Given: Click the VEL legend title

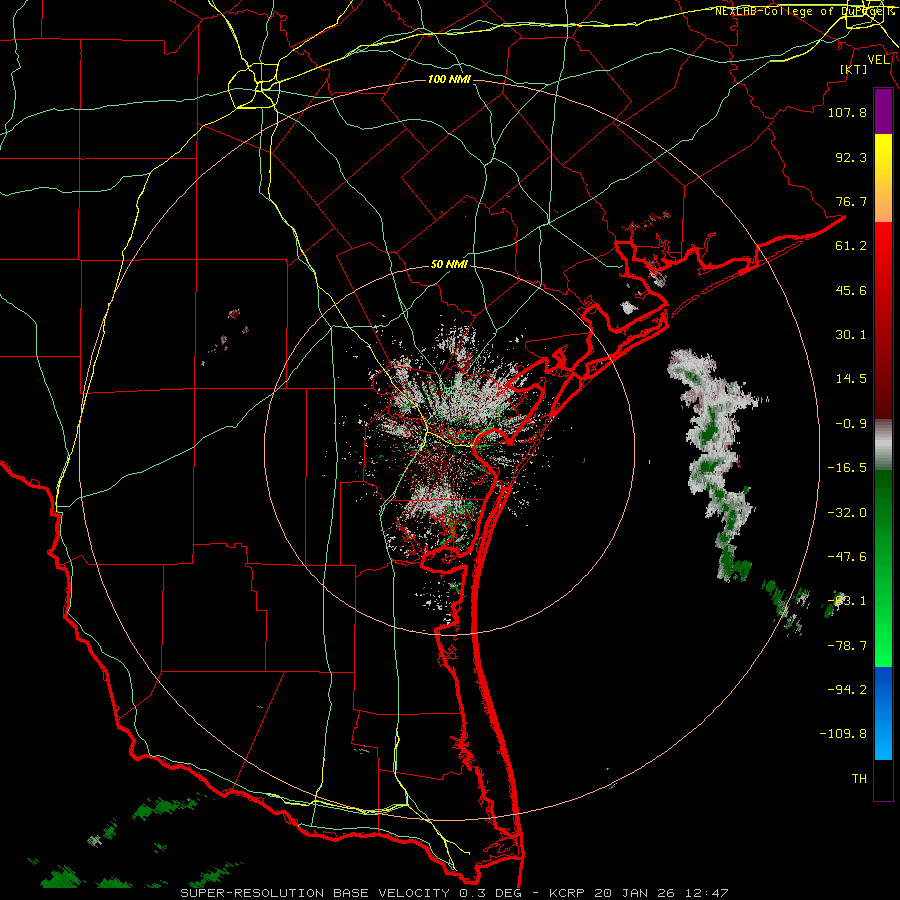Looking at the screenshot, I should point(878,59).
